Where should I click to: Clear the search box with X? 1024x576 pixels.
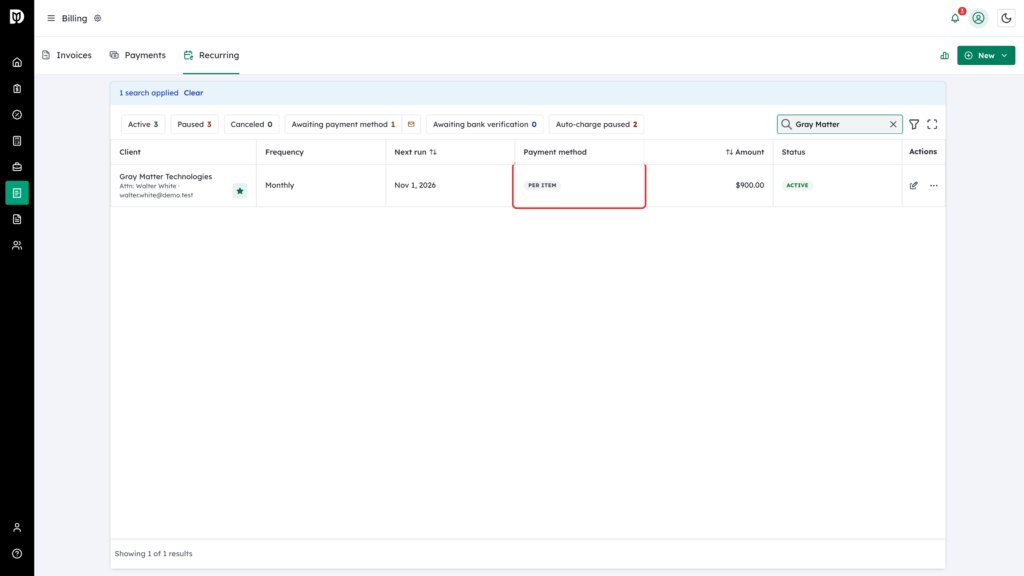(893, 124)
